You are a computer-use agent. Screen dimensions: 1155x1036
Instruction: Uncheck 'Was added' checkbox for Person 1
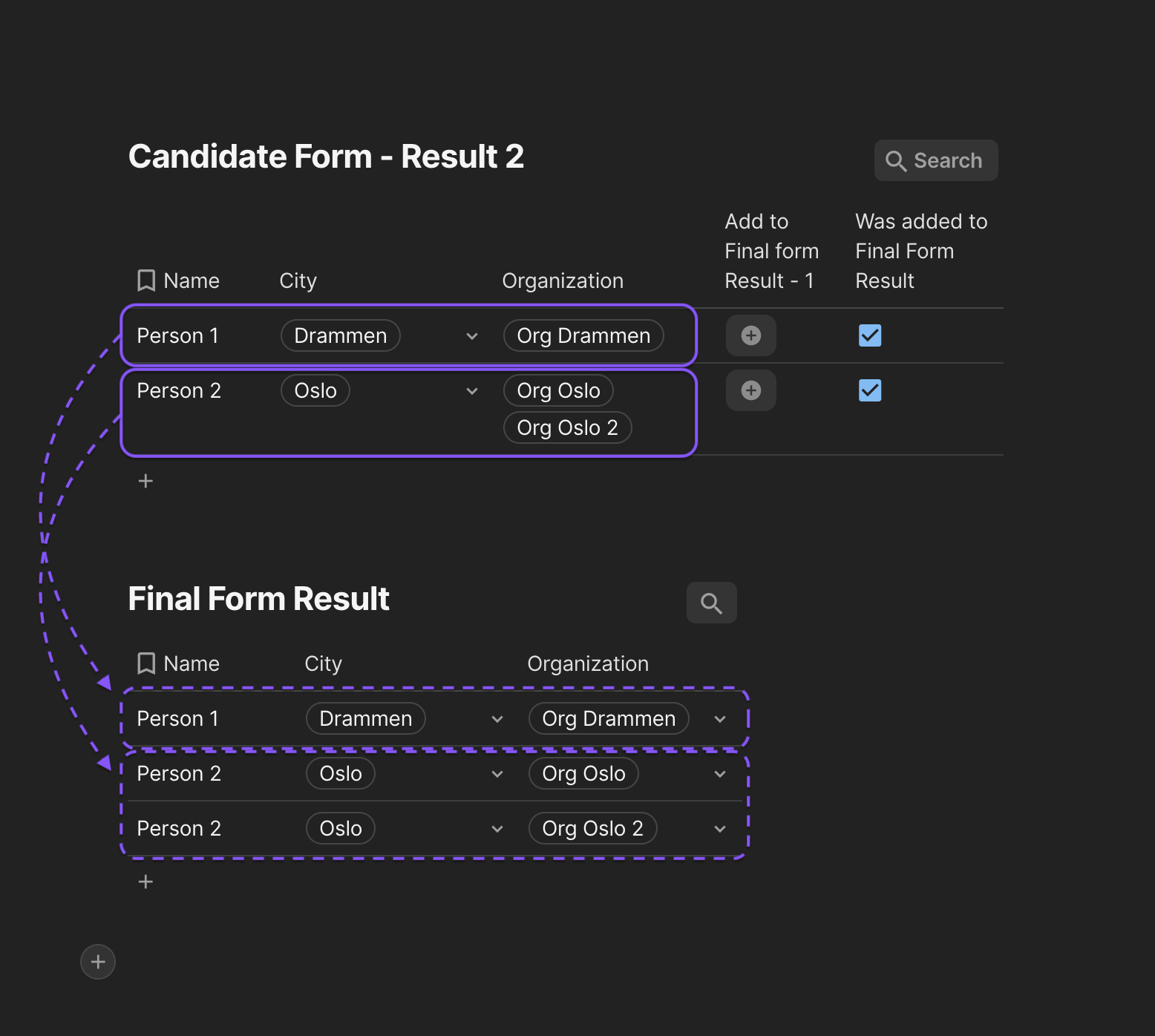click(x=870, y=335)
